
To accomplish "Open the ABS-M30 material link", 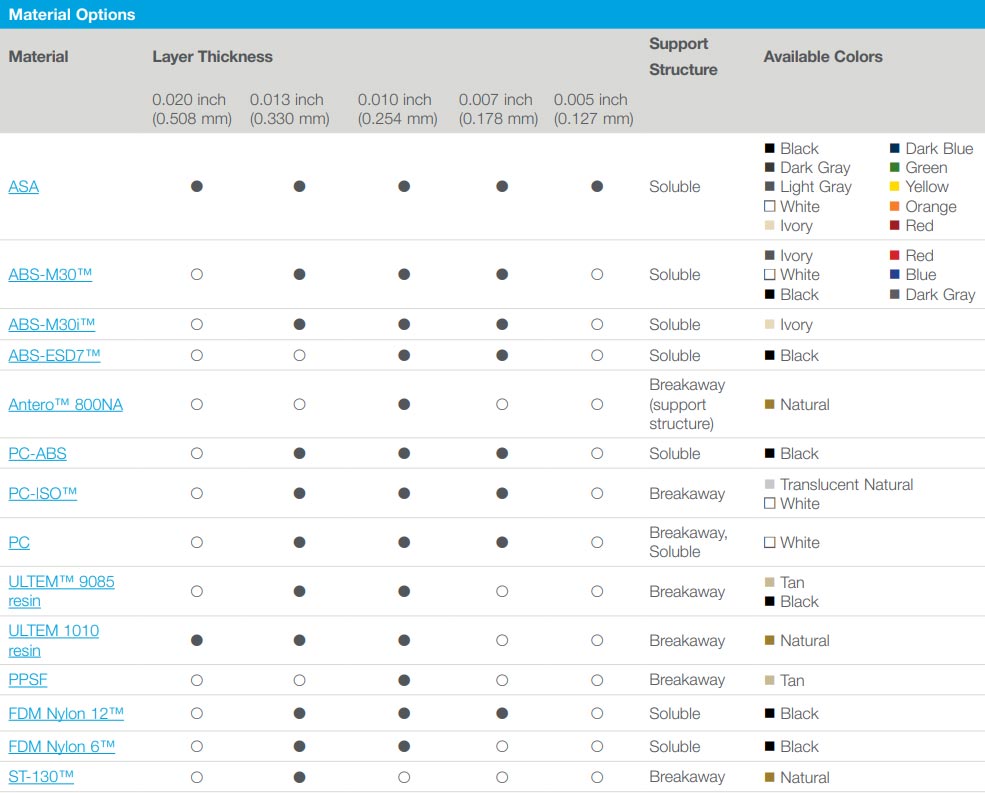I will click(50, 275).
